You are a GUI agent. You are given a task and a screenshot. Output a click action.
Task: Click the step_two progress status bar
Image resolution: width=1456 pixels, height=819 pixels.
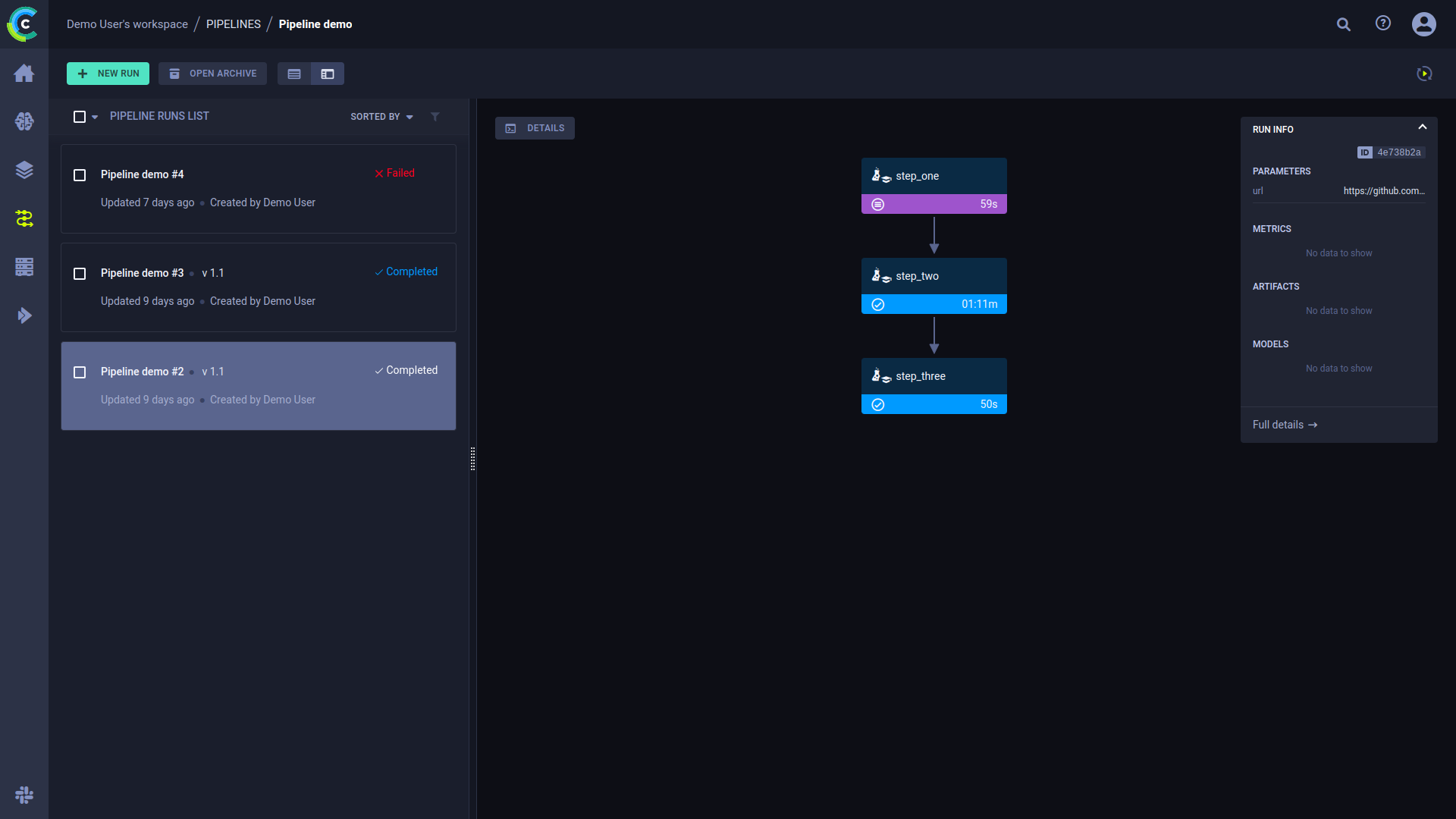934,304
